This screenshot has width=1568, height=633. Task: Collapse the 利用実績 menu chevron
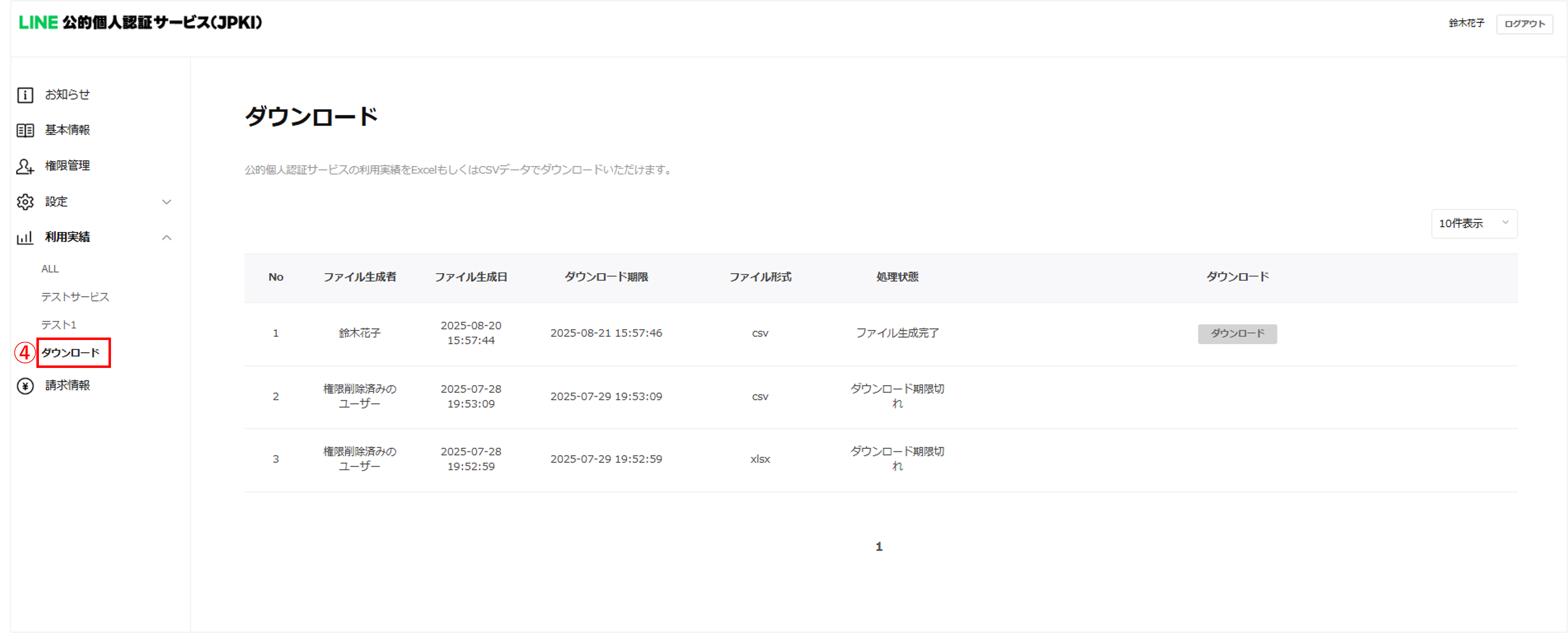coord(166,238)
